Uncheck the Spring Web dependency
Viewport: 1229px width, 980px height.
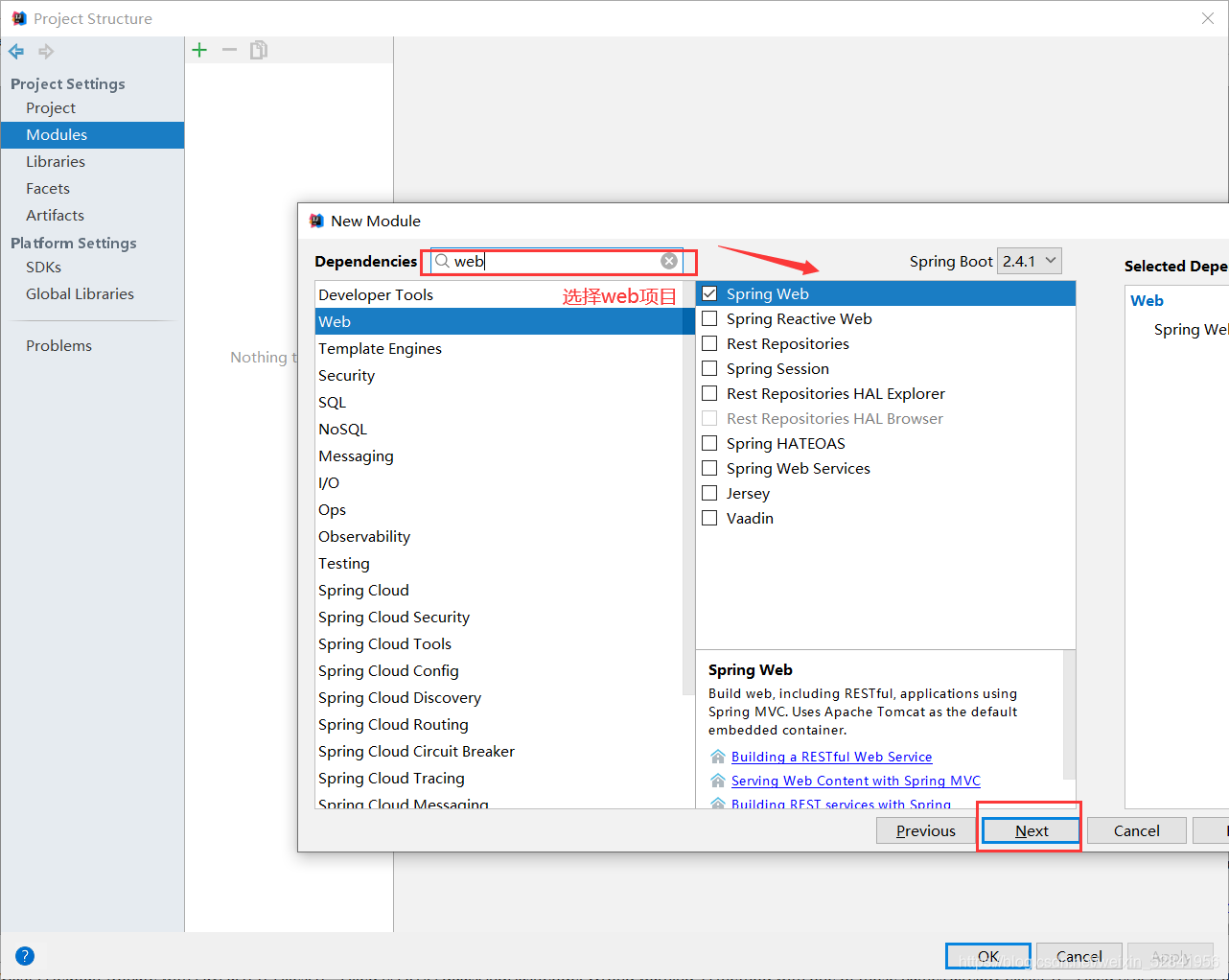tap(709, 293)
